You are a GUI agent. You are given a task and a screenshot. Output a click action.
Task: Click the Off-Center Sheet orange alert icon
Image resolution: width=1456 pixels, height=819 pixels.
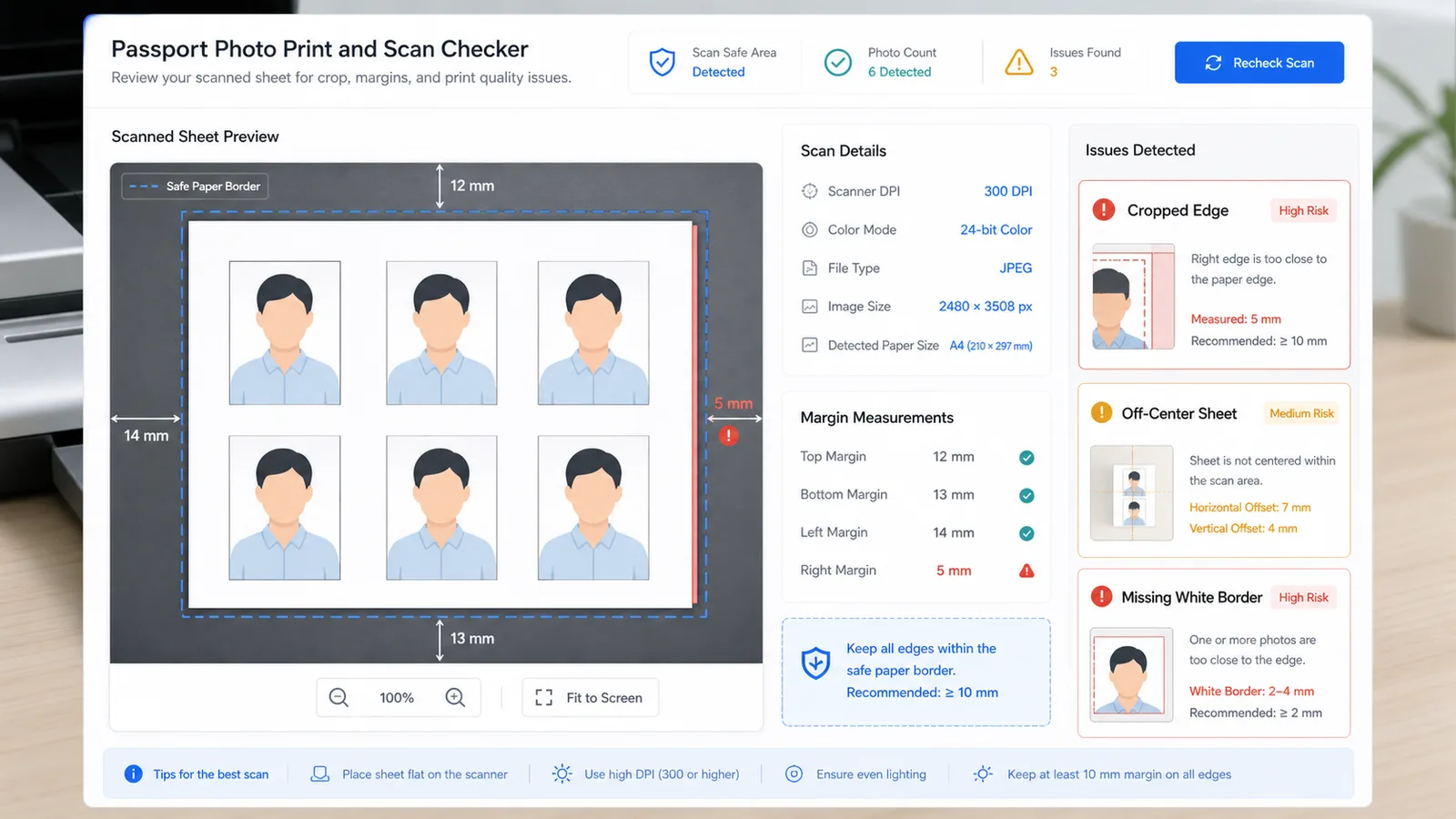[1101, 413]
